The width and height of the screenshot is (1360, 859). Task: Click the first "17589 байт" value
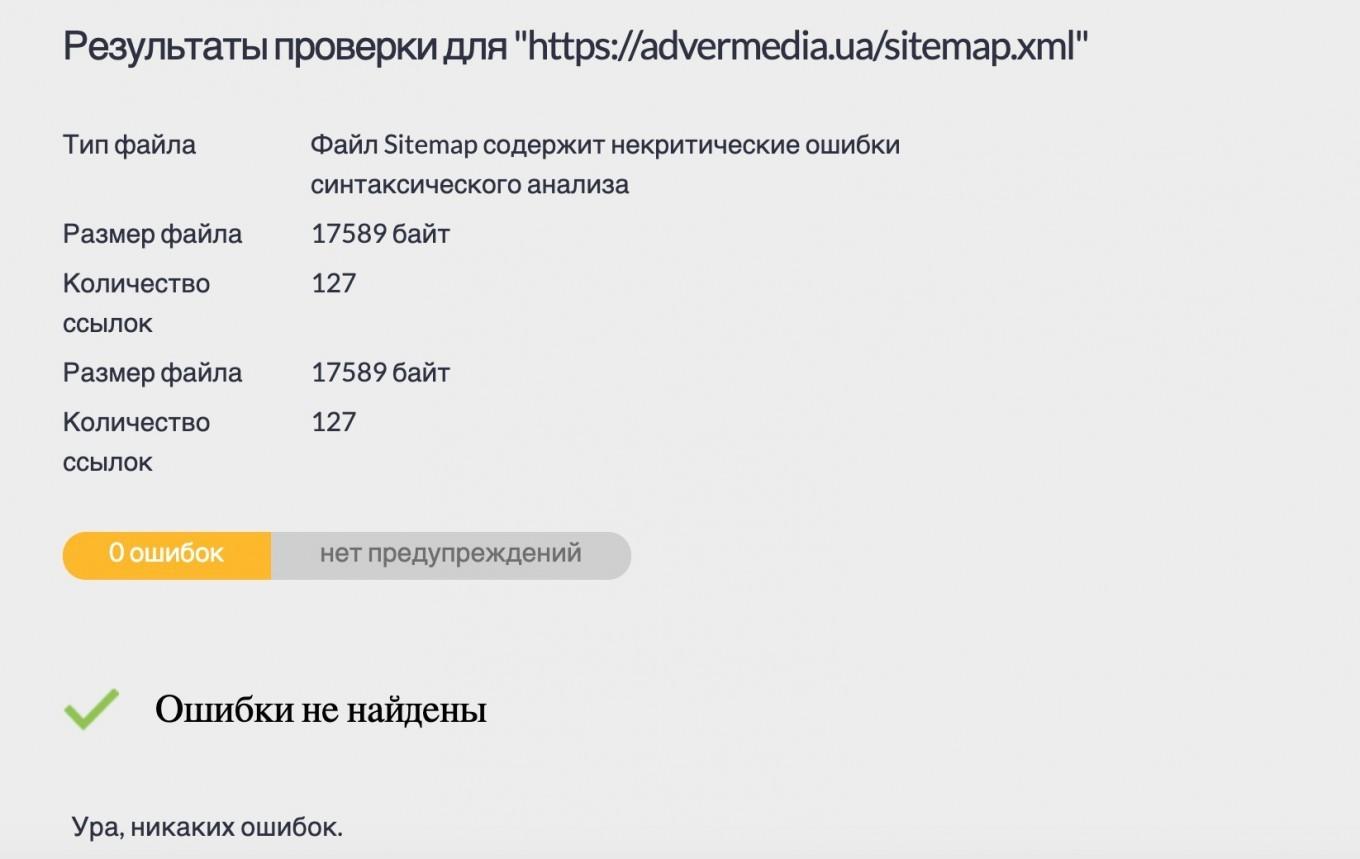[x=380, y=234]
